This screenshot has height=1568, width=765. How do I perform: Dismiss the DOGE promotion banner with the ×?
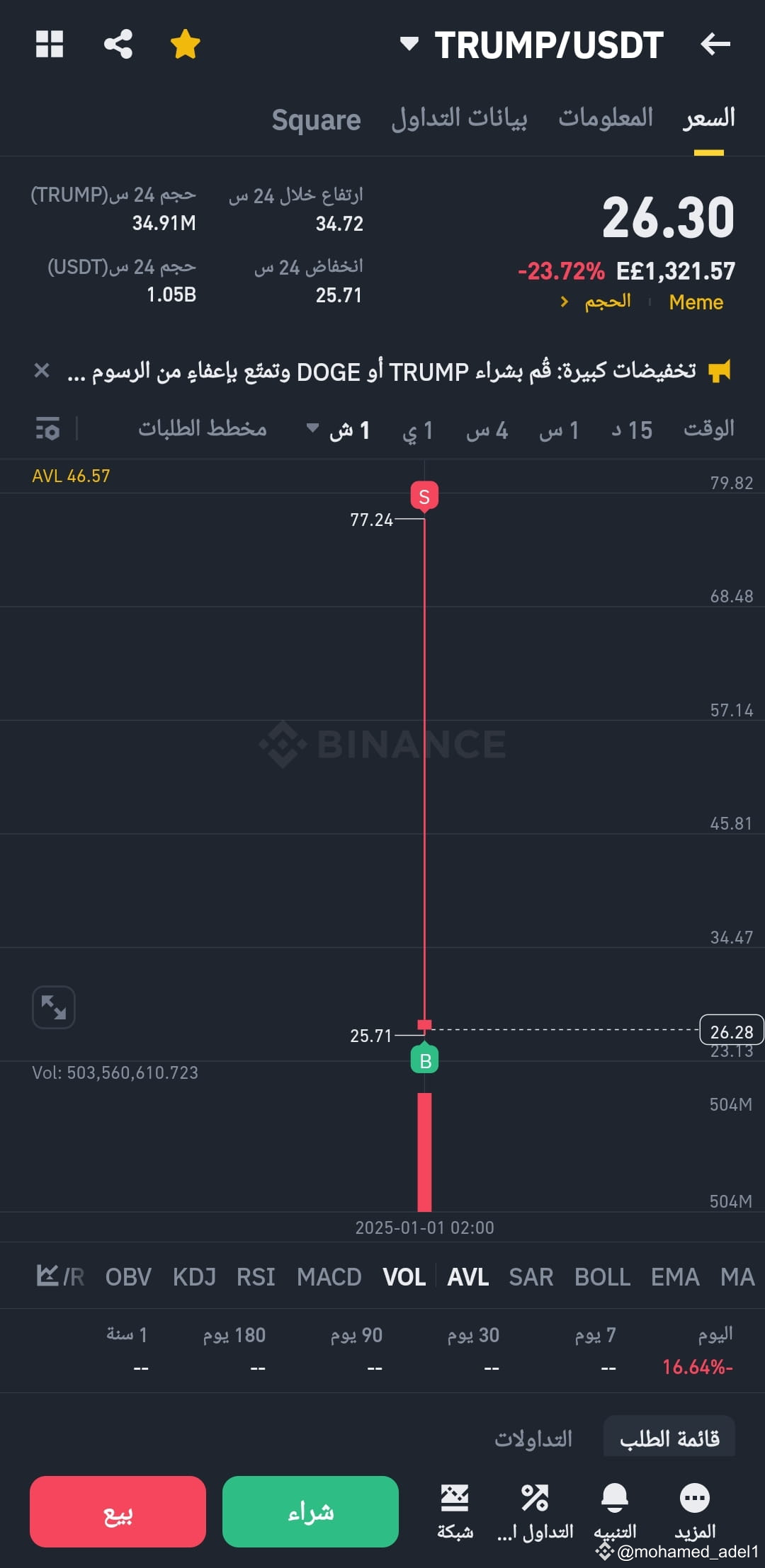coord(41,370)
